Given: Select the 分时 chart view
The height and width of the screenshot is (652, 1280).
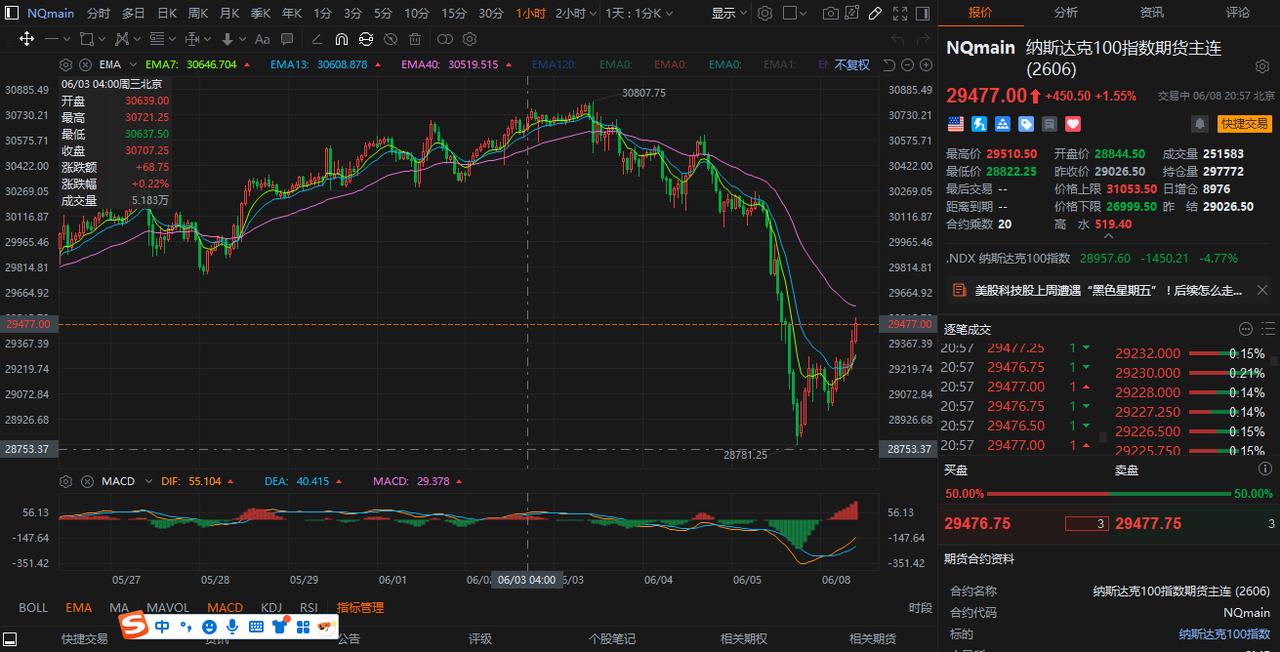Looking at the screenshot, I should click(x=98, y=13).
